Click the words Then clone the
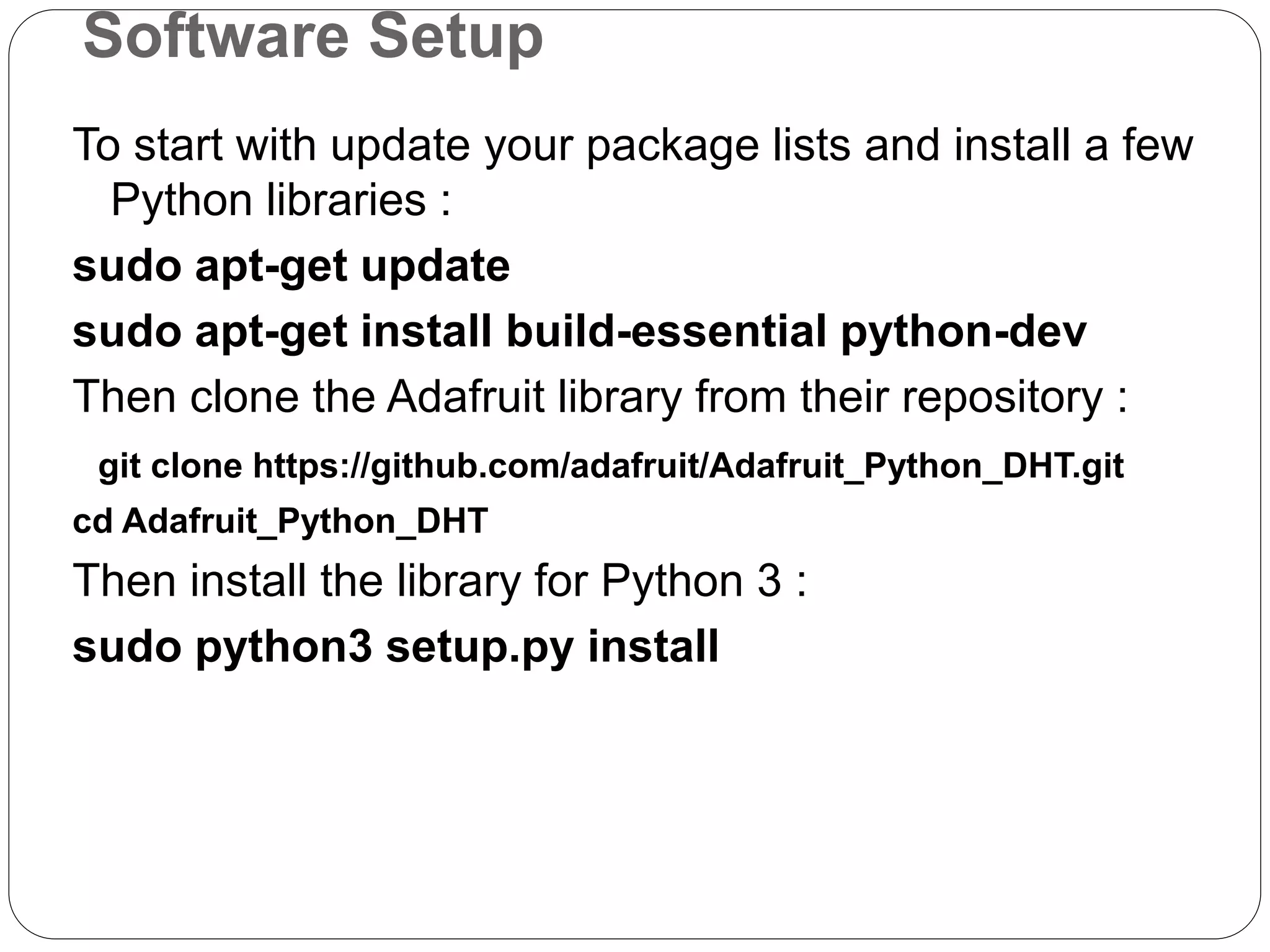The width and height of the screenshot is (1270, 952). point(223,397)
